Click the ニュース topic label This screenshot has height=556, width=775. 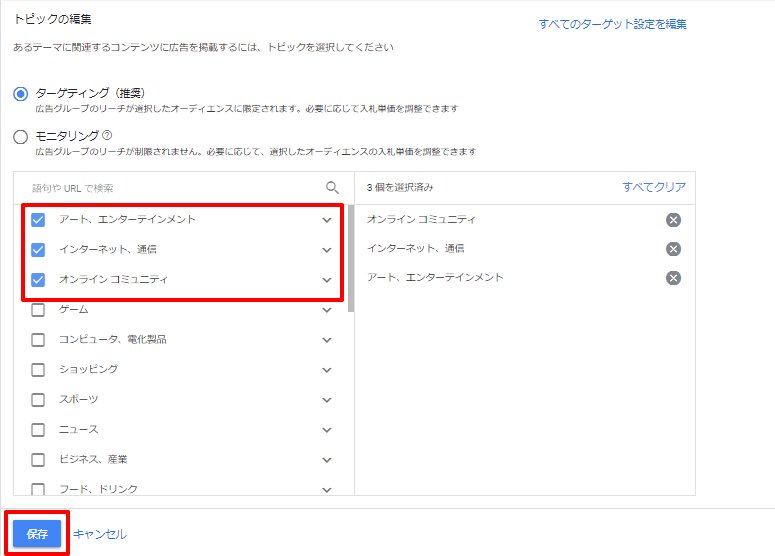pos(79,430)
